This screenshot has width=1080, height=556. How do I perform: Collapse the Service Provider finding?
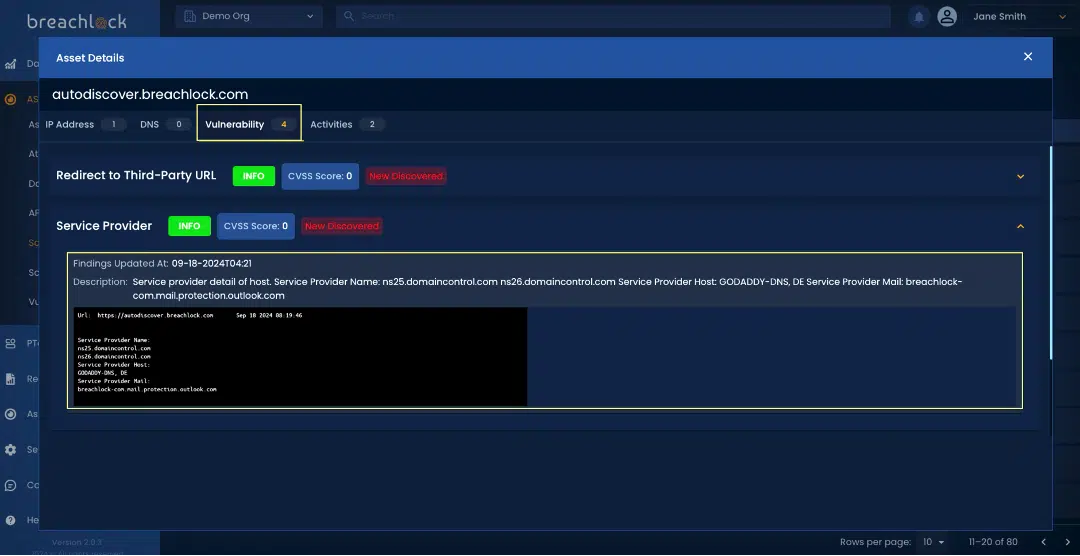(x=1021, y=226)
